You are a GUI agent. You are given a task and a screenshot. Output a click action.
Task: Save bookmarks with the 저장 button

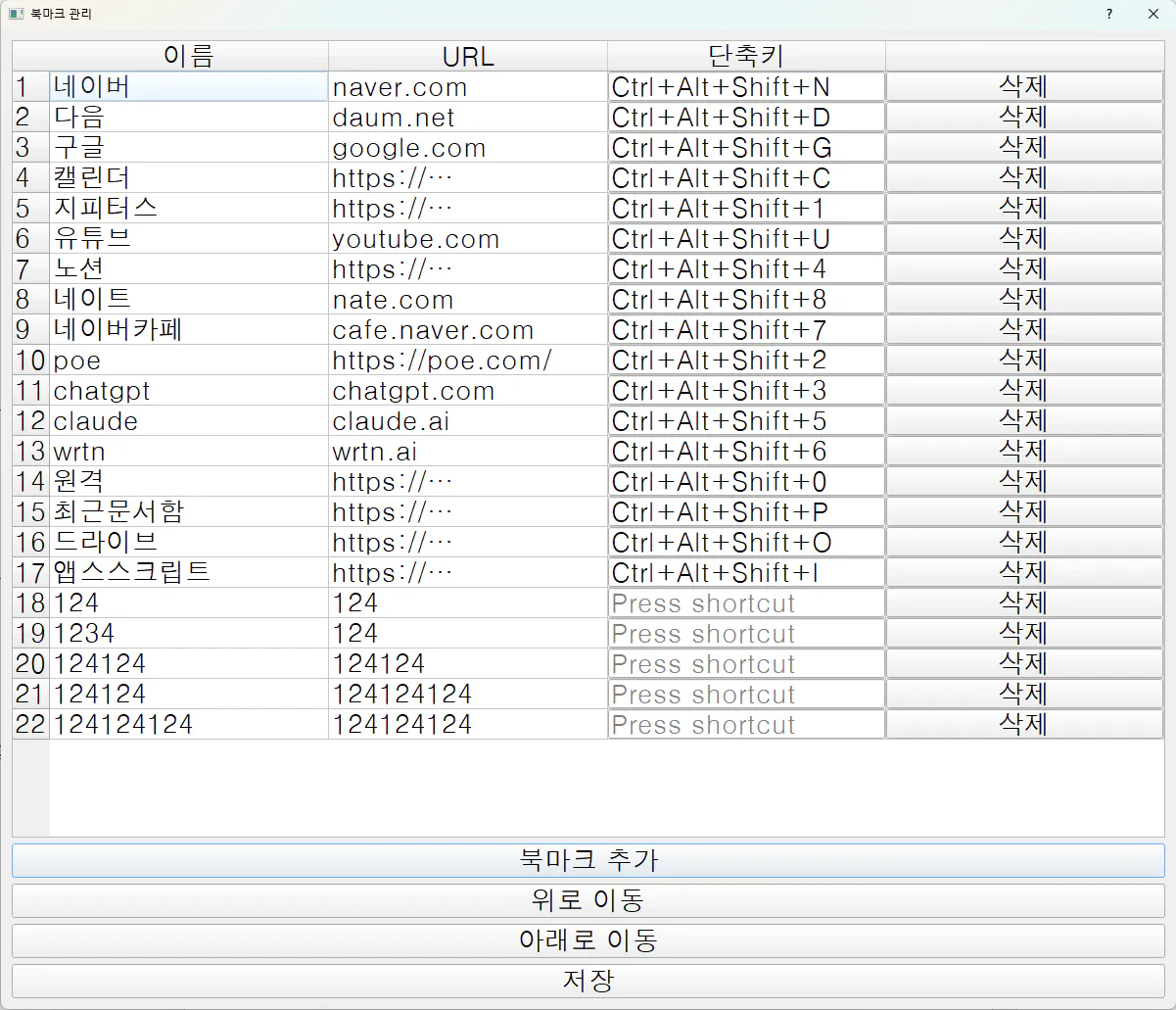[x=588, y=981]
